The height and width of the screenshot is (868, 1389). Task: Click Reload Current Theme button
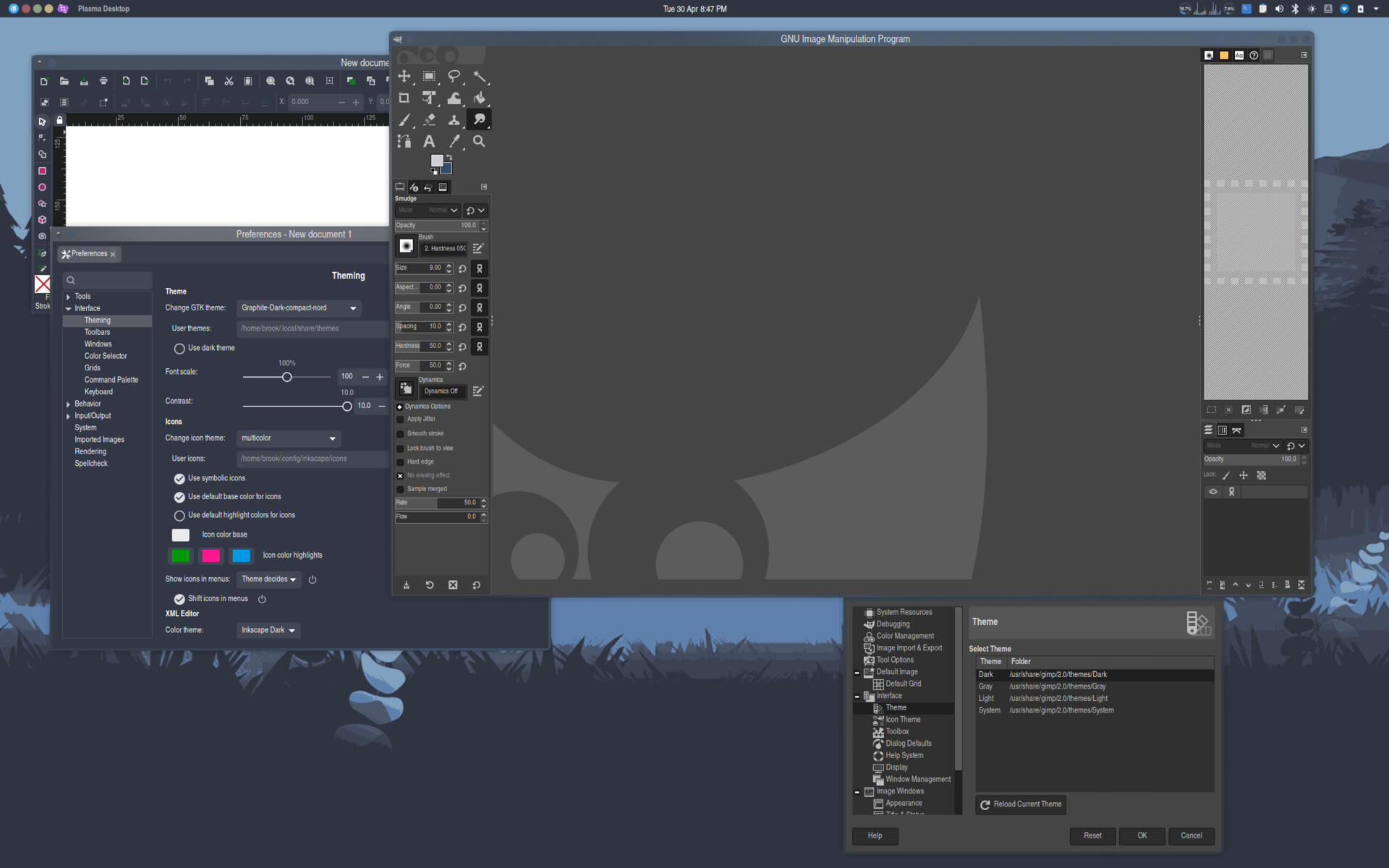click(x=1021, y=805)
